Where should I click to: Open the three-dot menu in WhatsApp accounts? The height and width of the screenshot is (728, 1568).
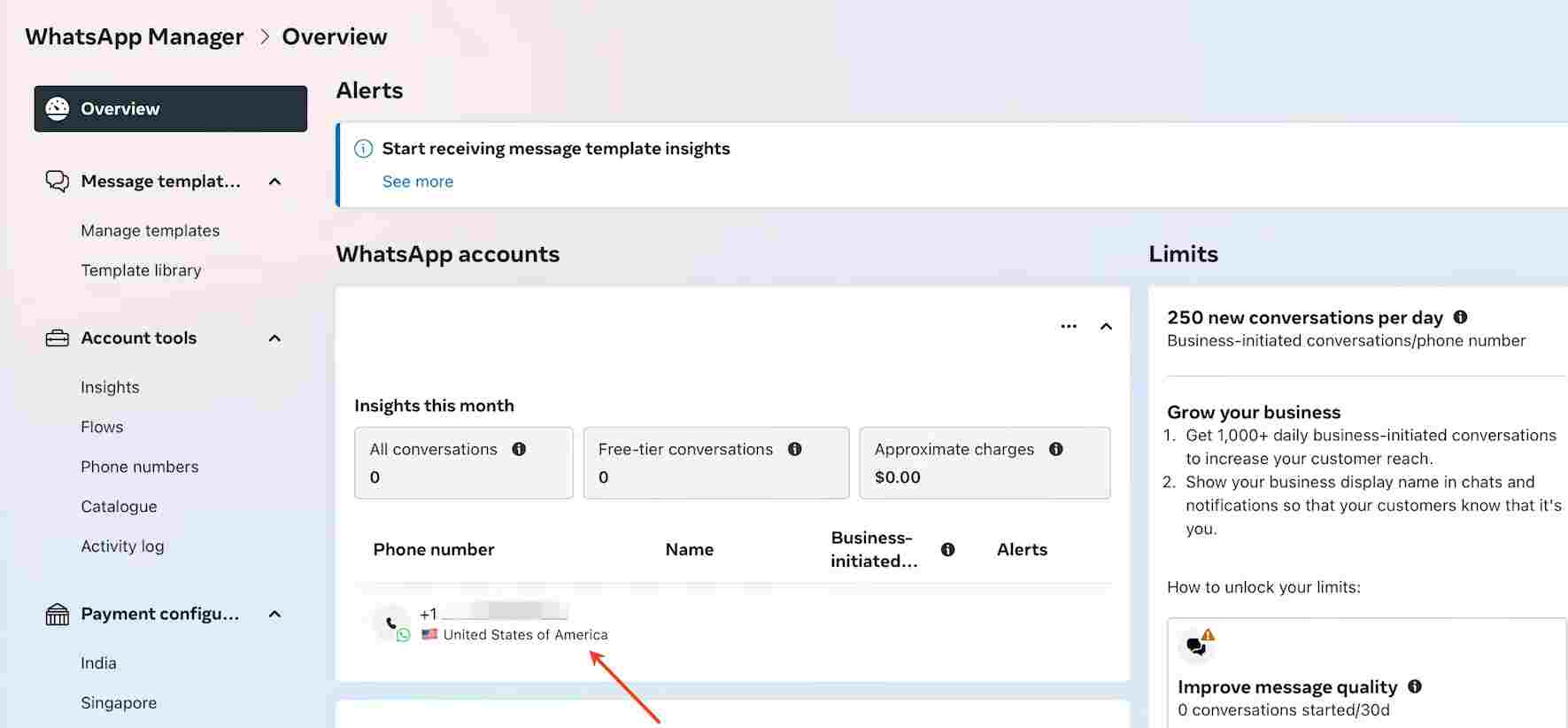tap(1069, 326)
